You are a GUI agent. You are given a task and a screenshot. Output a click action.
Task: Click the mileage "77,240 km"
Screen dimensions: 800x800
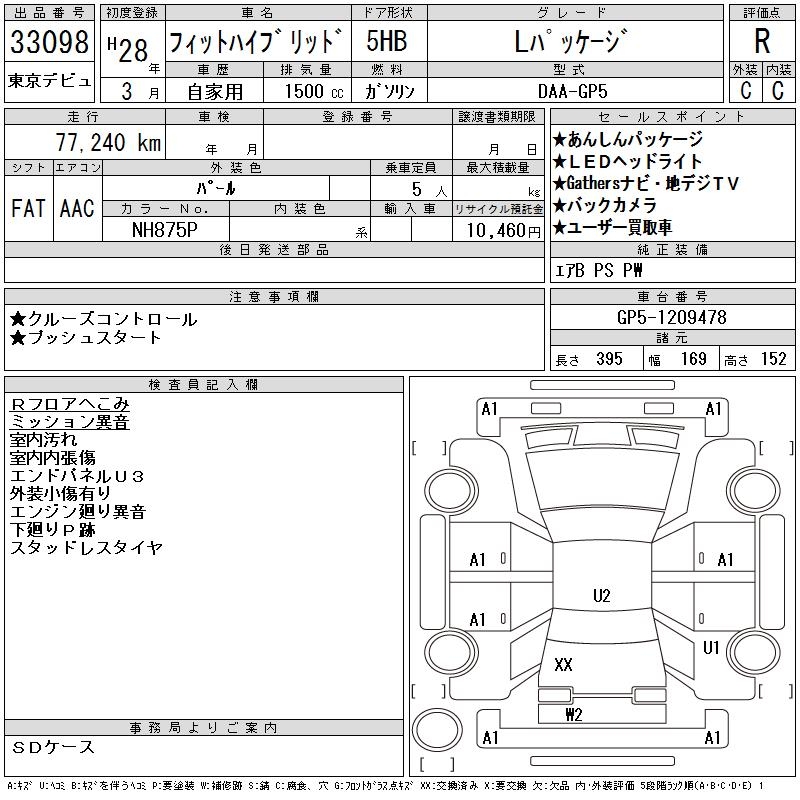(108, 142)
